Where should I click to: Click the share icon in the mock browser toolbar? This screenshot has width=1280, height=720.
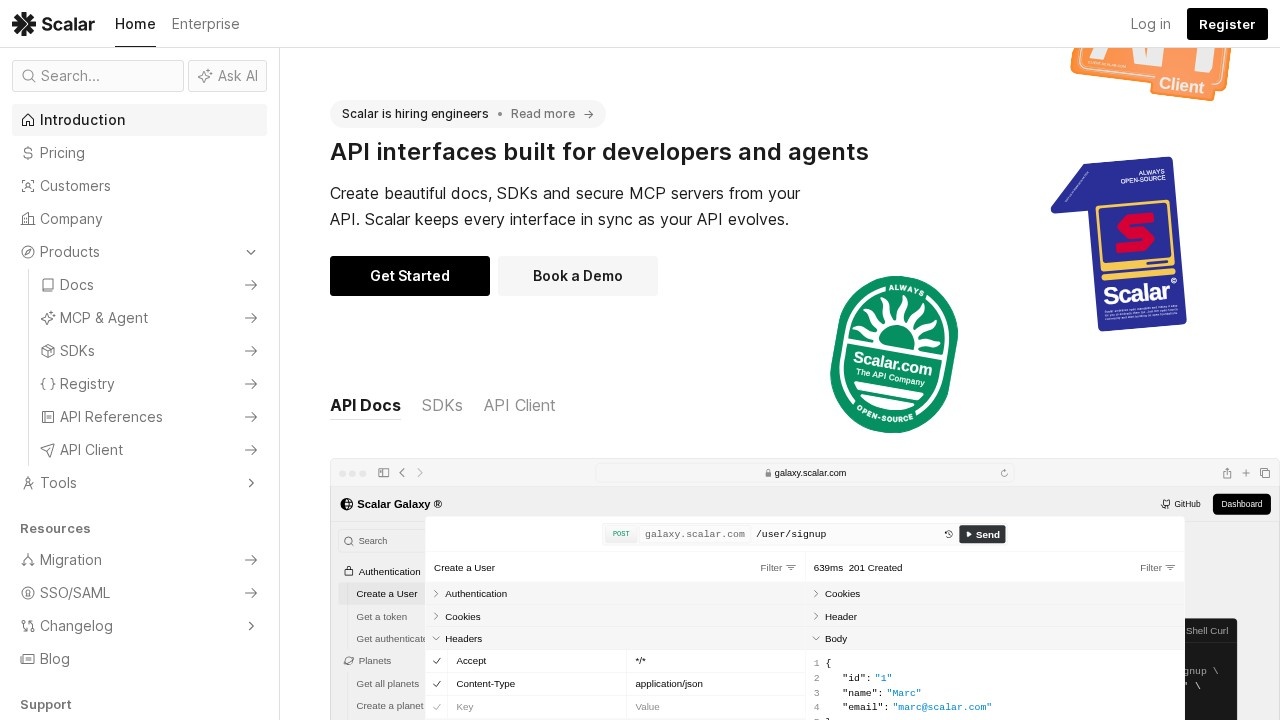tap(1227, 473)
